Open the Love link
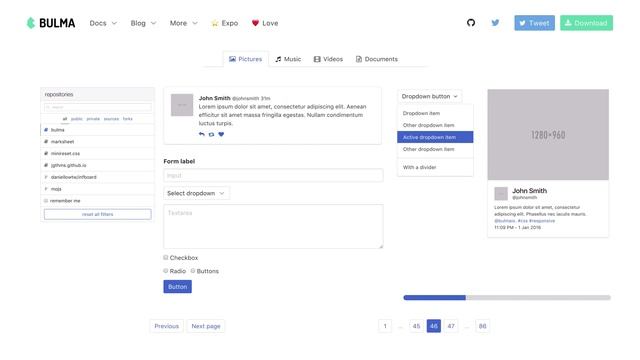This screenshot has width=640, height=360. point(265,23)
